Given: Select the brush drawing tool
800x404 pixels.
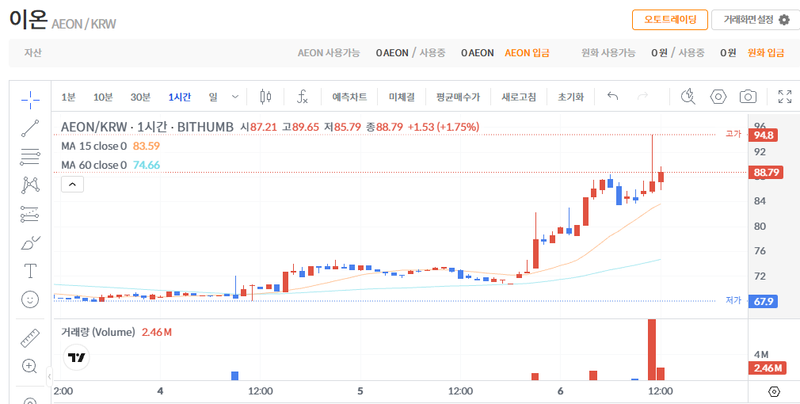Looking at the screenshot, I should click(30, 243).
